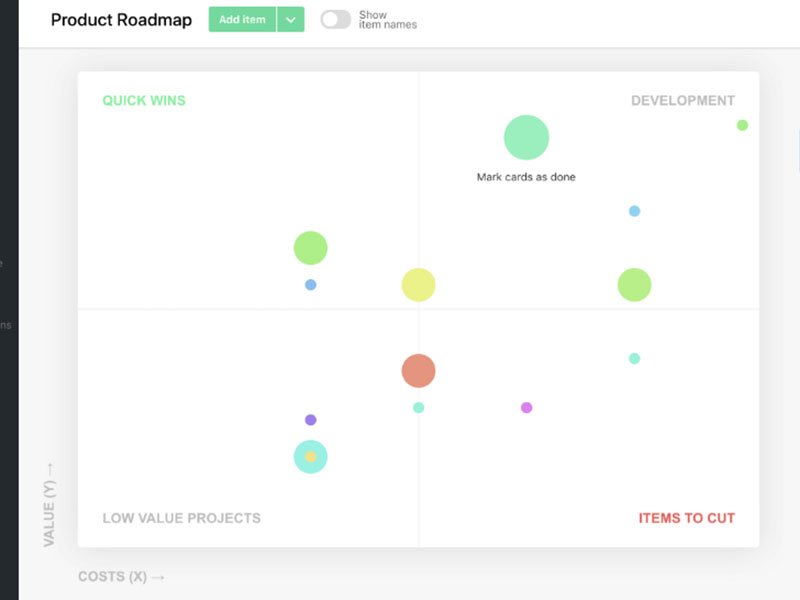The height and width of the screenshot is (600, 800).
Task: Click the ITEMS TO CUT quadrant label
Action: click(686, 518)
